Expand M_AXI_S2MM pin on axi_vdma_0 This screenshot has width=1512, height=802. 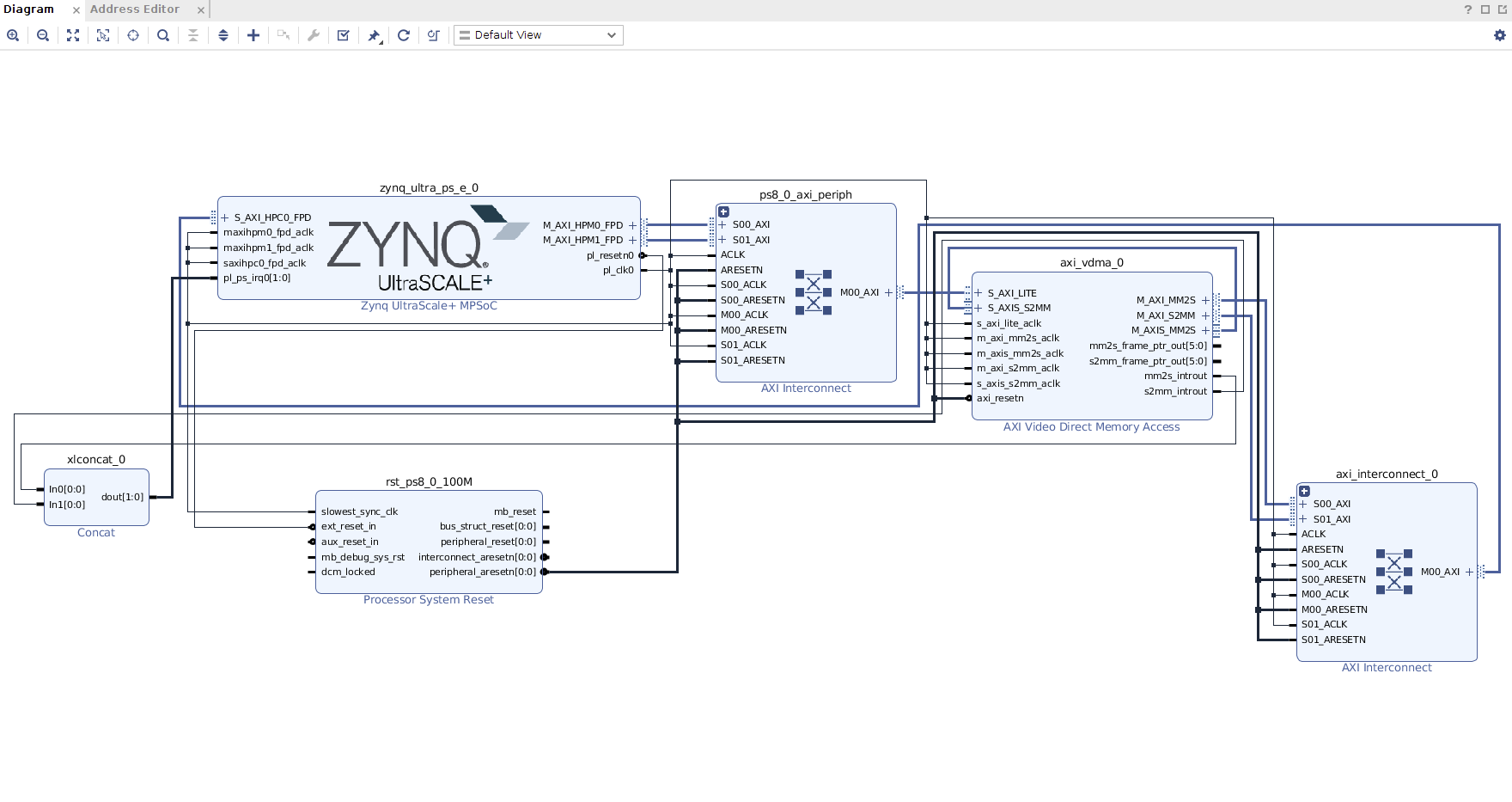(x=1205, y=315)
